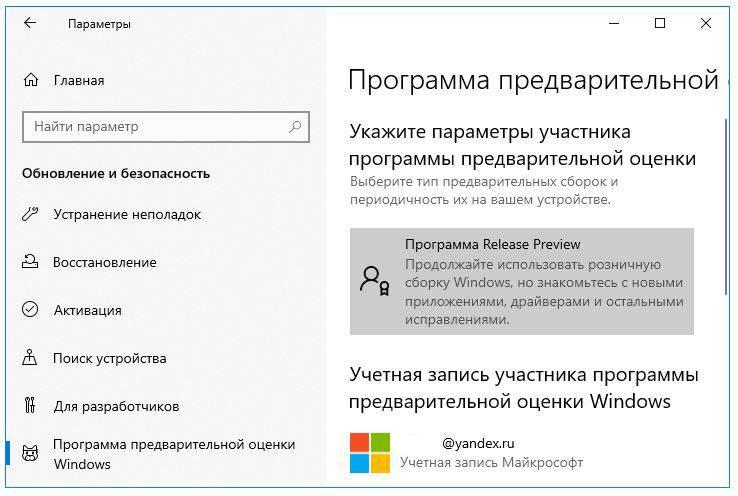Click the Insider program cat icon
The height and width of the screenshot is (496, 738).
point(30,453)
